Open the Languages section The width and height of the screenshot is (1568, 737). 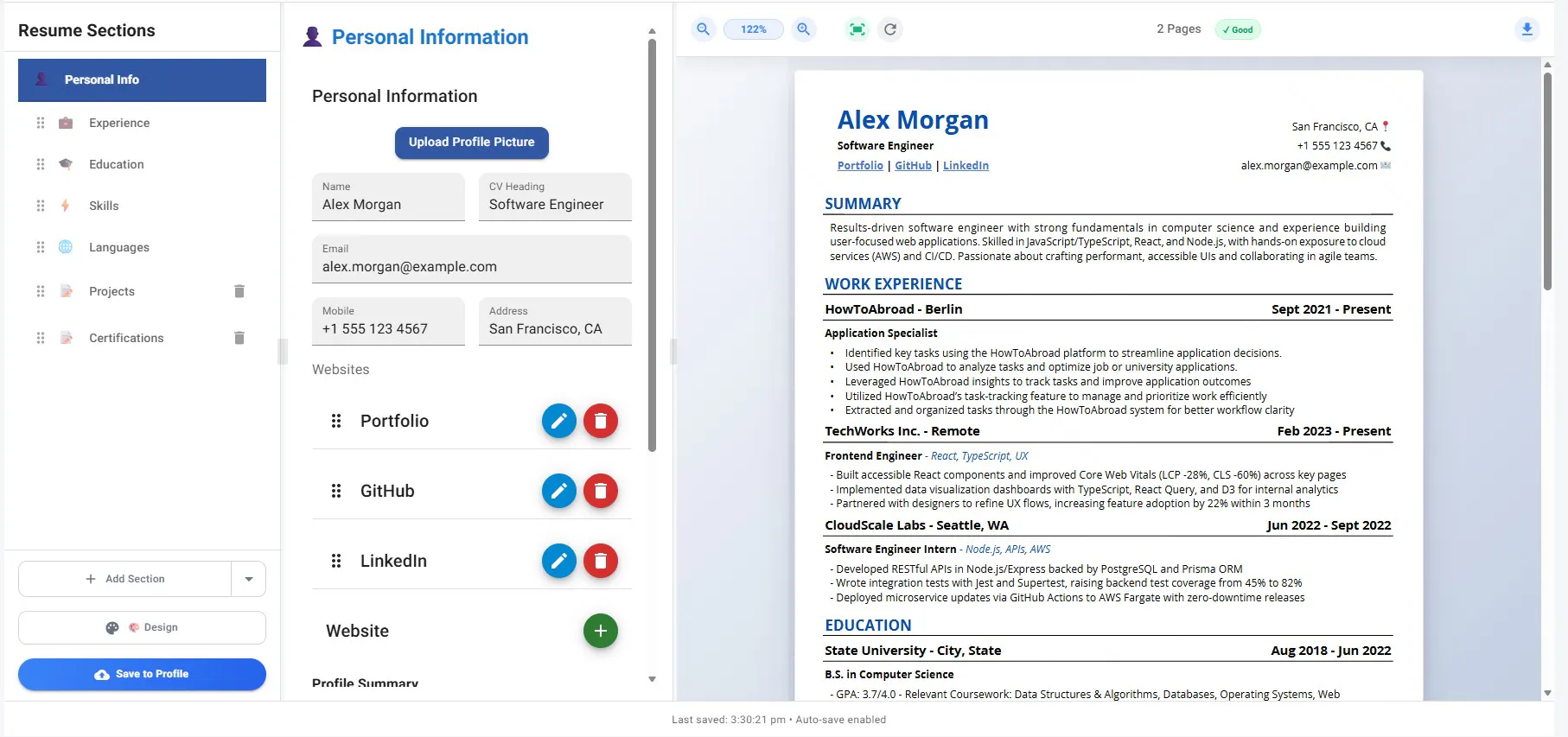pyautogui.click(x=119, y=247)
